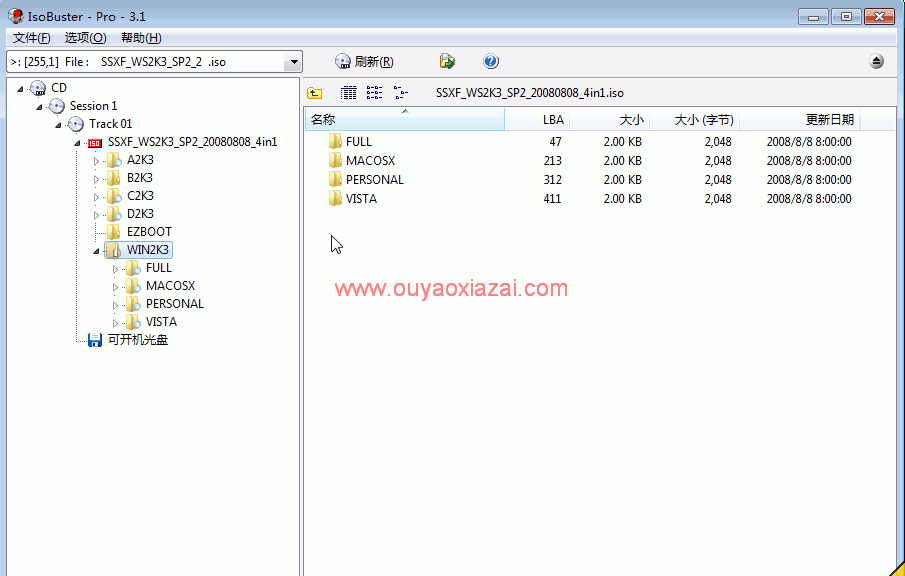Click the path label SSXF_WS2K3_SP2_20080808_4in1.iso
This screenshot has height=576, width=905.
(530, 93)
